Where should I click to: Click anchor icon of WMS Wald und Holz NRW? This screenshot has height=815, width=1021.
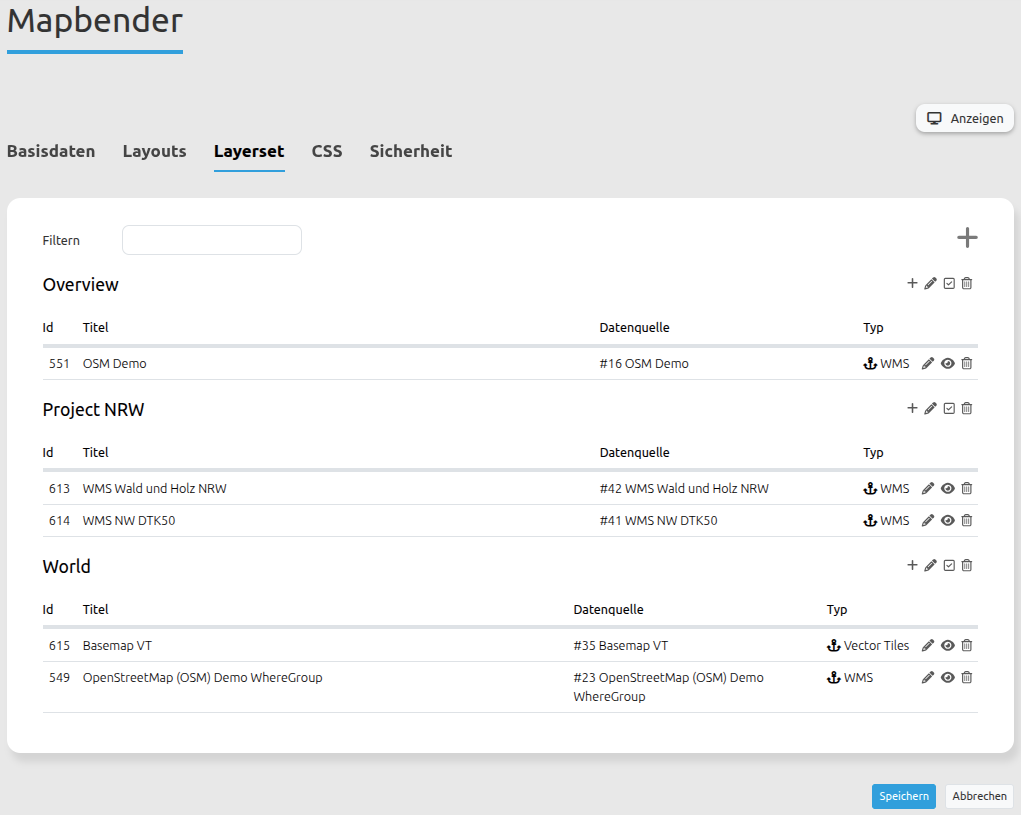(869, 489)
